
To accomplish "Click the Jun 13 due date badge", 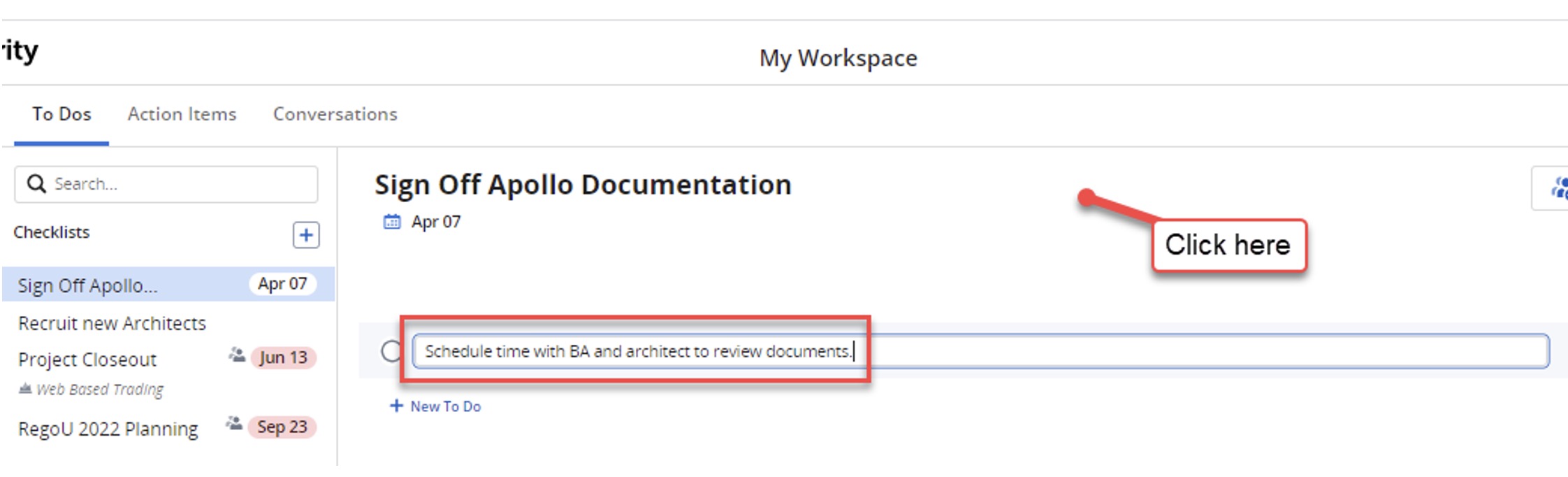I will (x=283, y=357).
